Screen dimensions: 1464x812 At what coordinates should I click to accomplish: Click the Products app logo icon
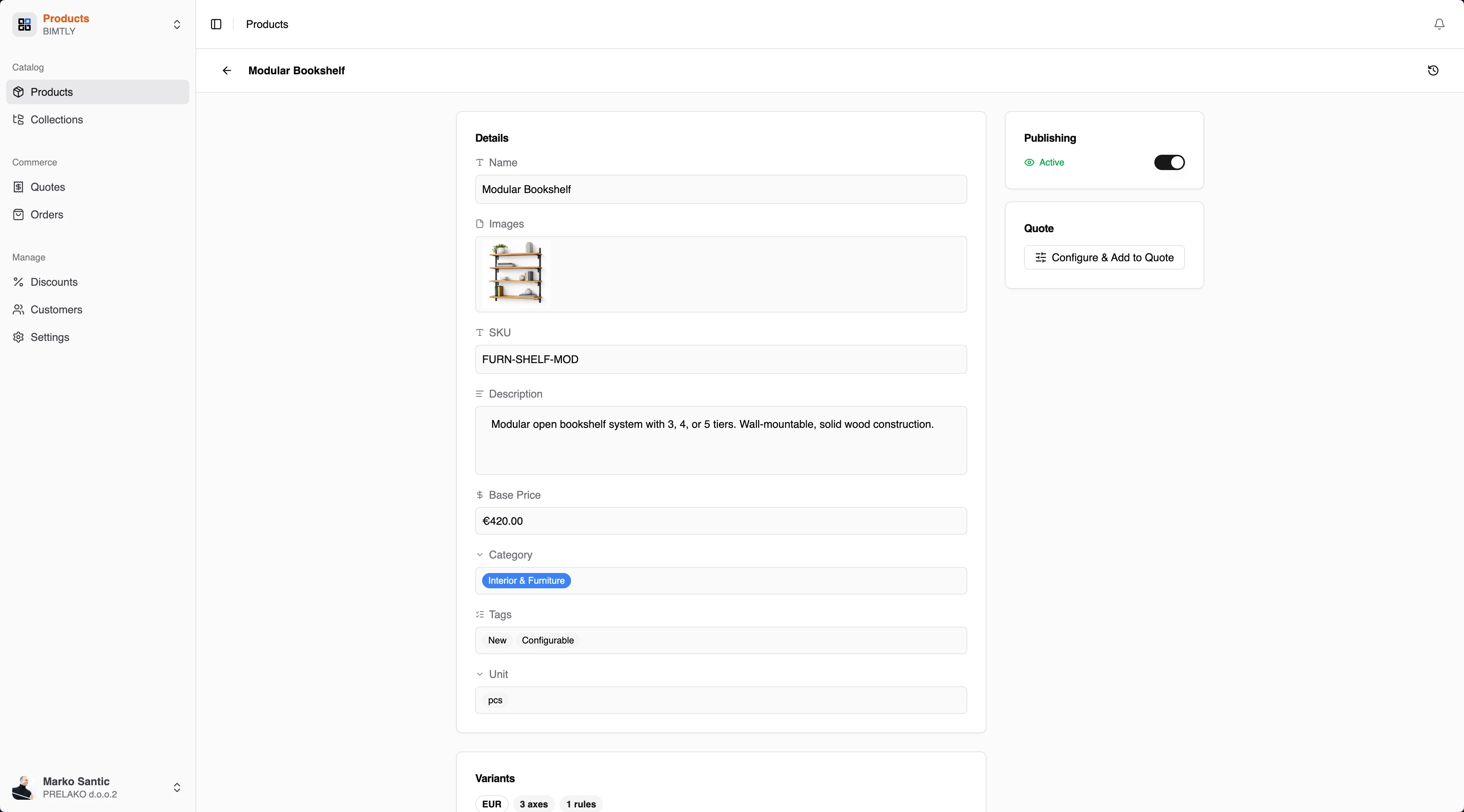[24, 24]
